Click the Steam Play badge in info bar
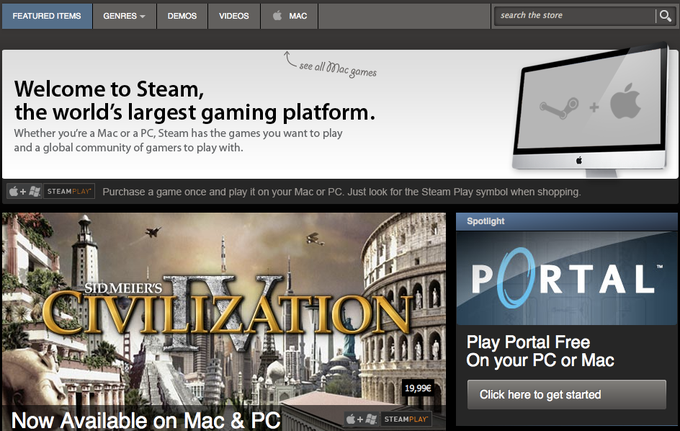 click(69, 191)
